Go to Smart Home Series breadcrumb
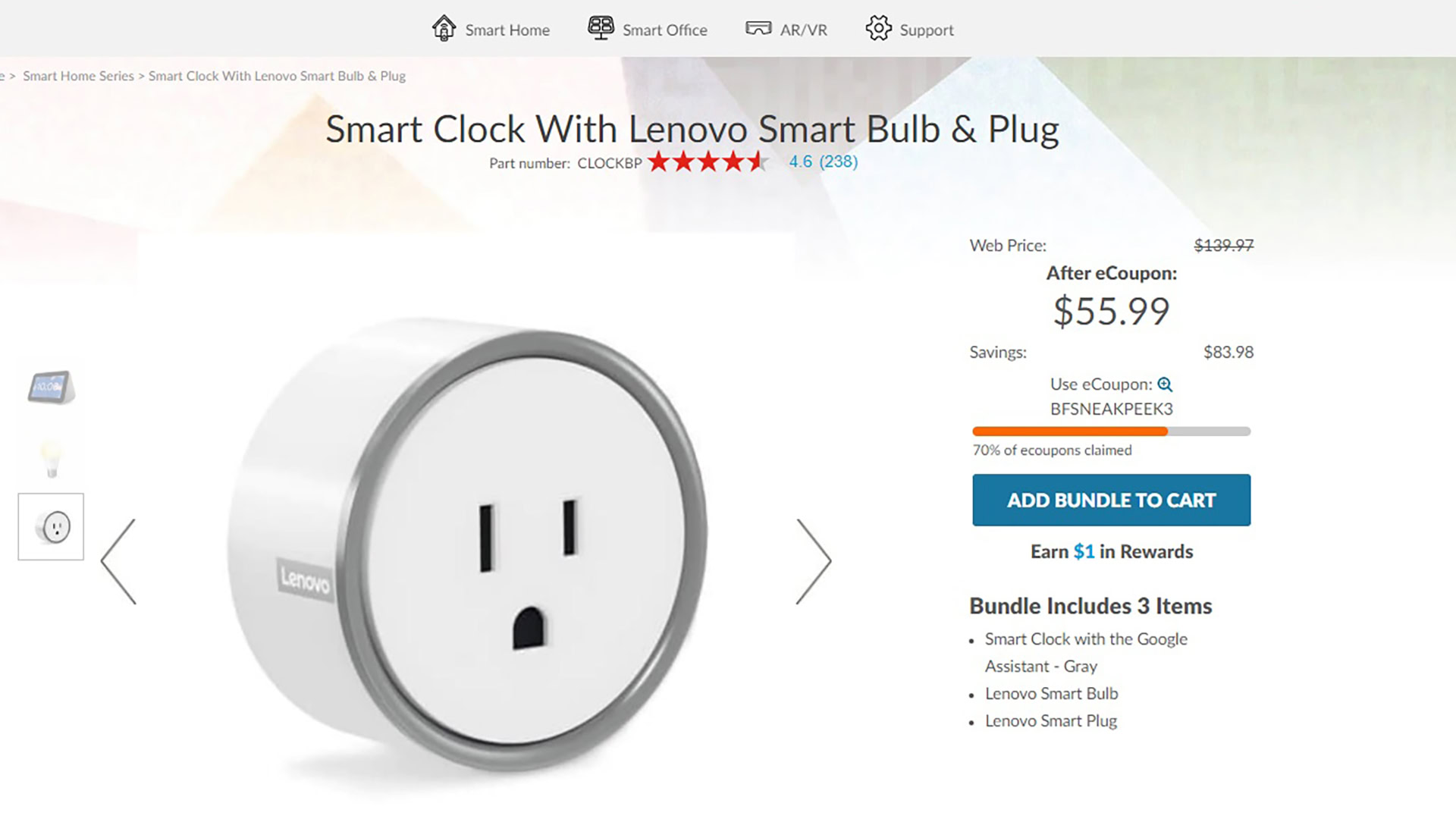The image size is (1456, 819). 78,76
